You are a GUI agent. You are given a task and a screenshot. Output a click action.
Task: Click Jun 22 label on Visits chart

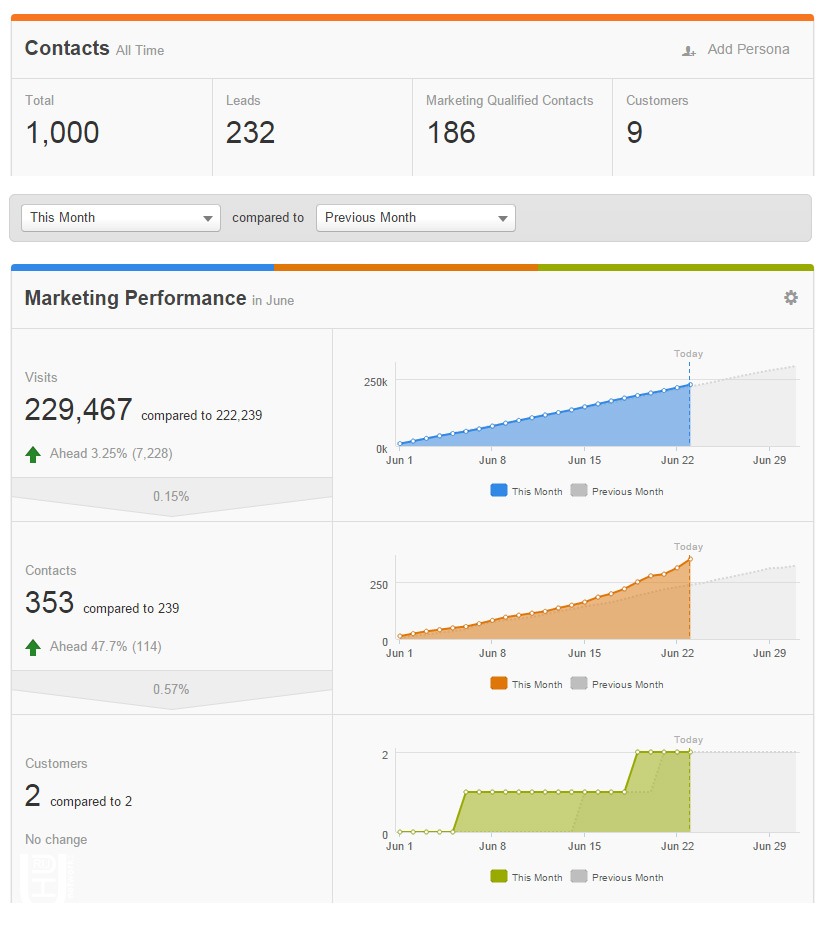tap(677, 460)
